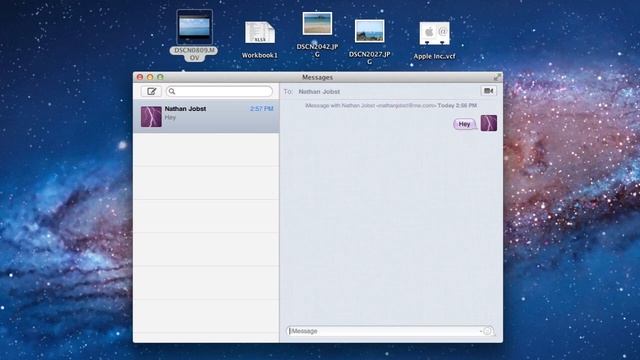Click the Messages window title
The height and width of the screenshot is (360, 640).
tap(318, 77)
